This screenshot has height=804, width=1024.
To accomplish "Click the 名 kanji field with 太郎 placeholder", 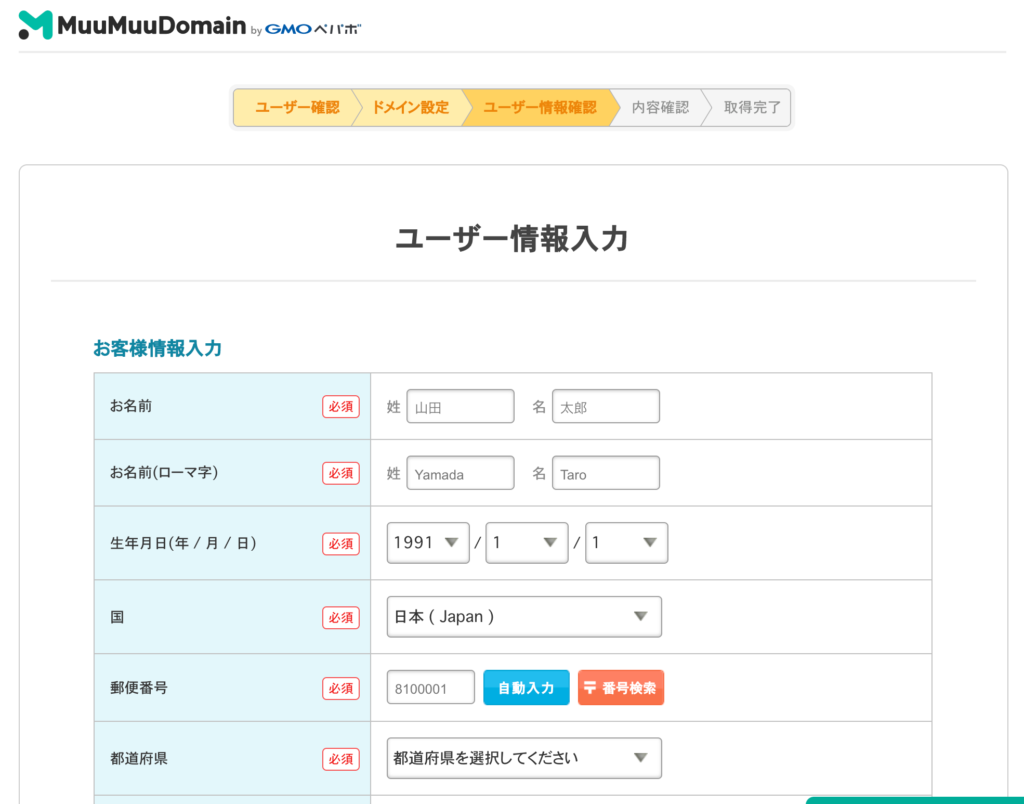I will [606, 407].
